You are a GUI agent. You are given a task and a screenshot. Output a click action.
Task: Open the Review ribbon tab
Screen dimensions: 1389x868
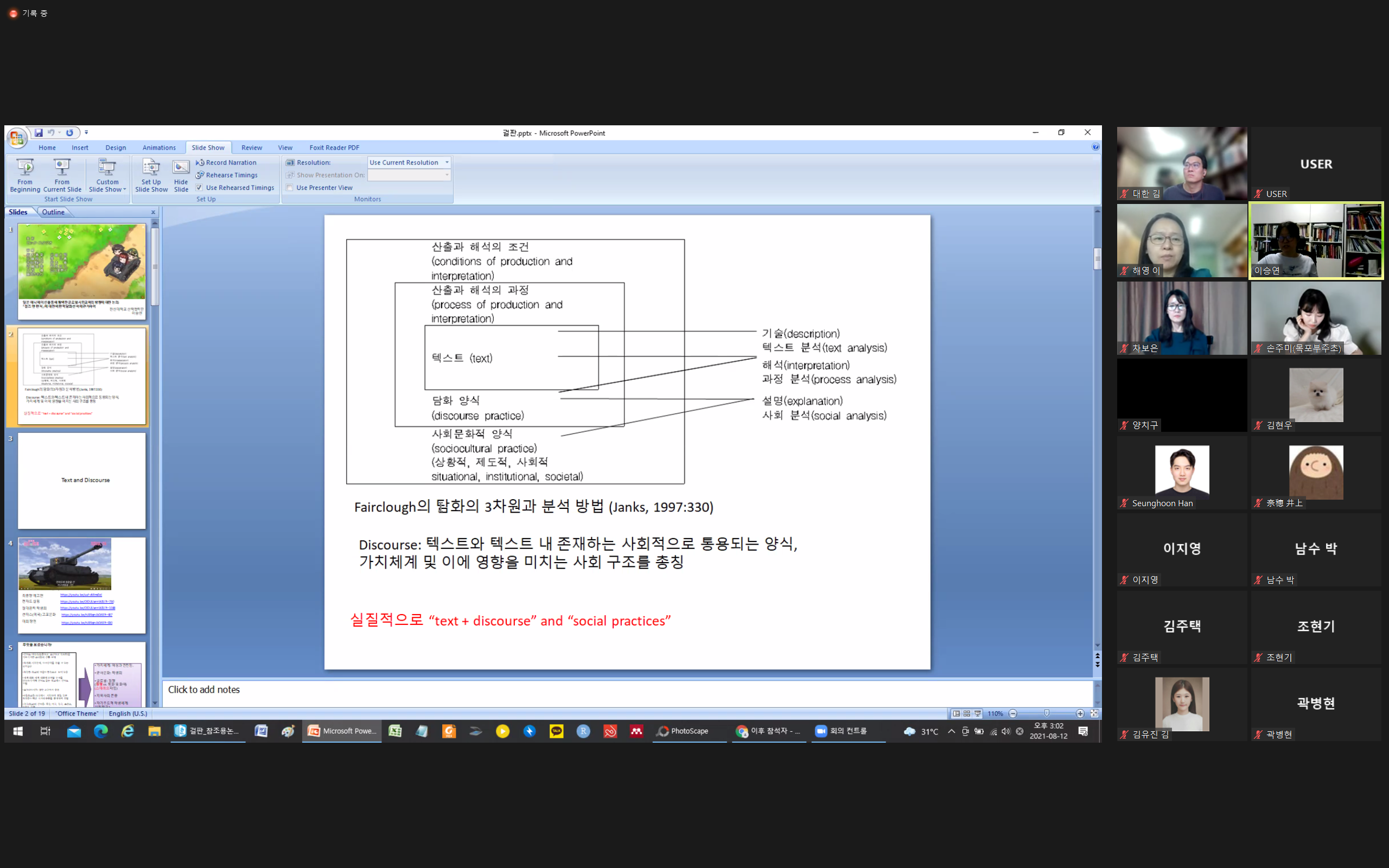tap(251, 148)
